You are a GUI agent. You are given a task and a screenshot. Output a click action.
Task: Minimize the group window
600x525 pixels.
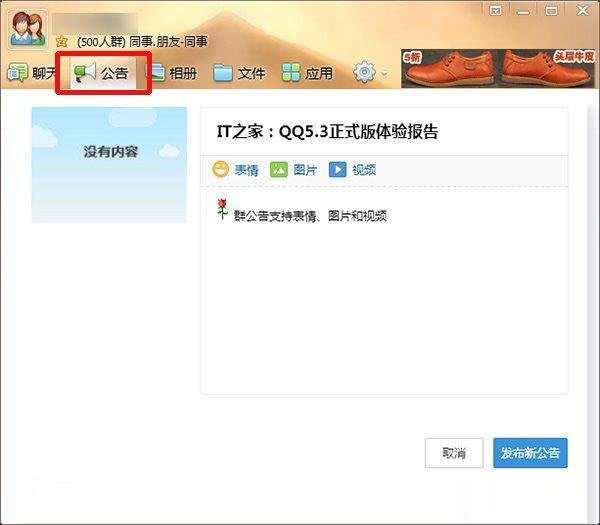coord(523,11)
